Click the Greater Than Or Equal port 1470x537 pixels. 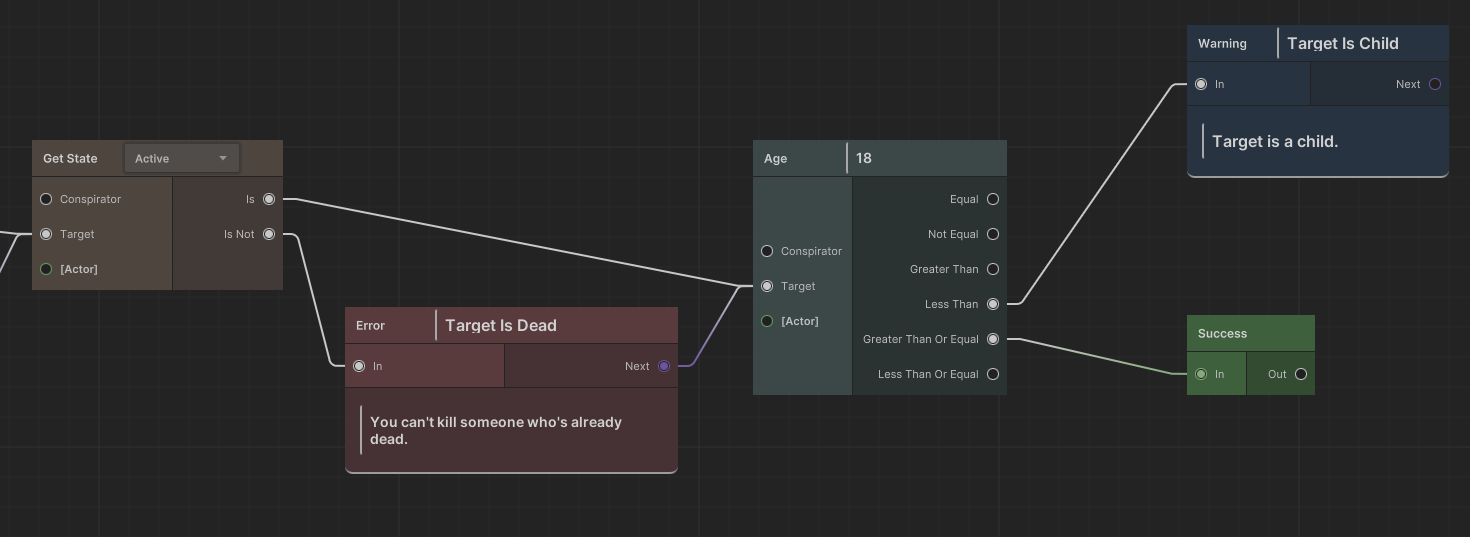point(993,339)
